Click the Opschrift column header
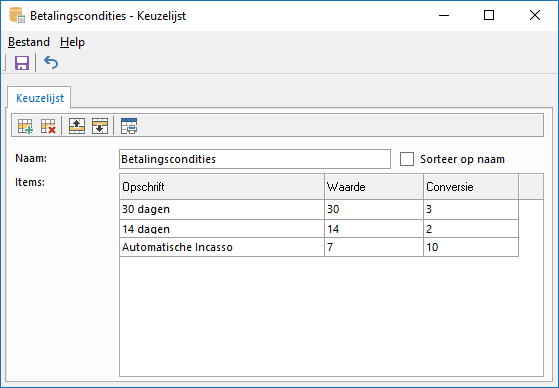 pyautogui.click(x=222, y=187)
